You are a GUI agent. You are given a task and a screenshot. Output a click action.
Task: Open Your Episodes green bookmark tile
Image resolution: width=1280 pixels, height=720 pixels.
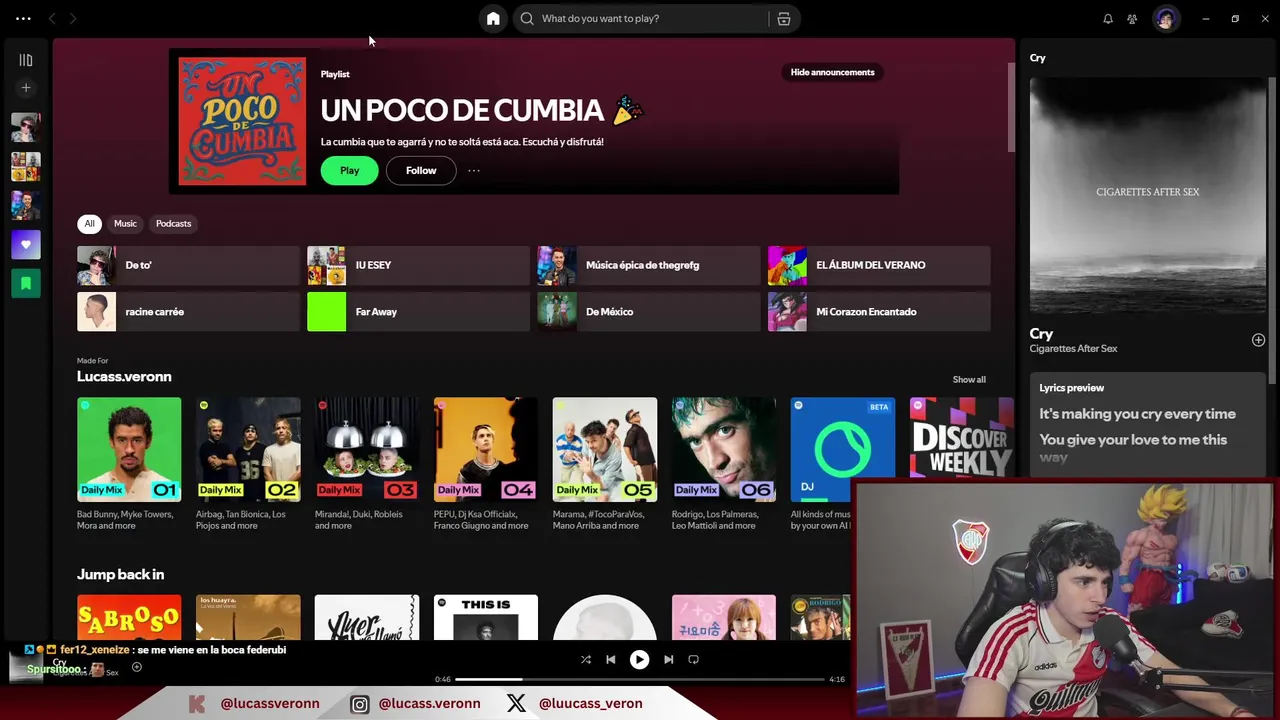click(26, 284)
